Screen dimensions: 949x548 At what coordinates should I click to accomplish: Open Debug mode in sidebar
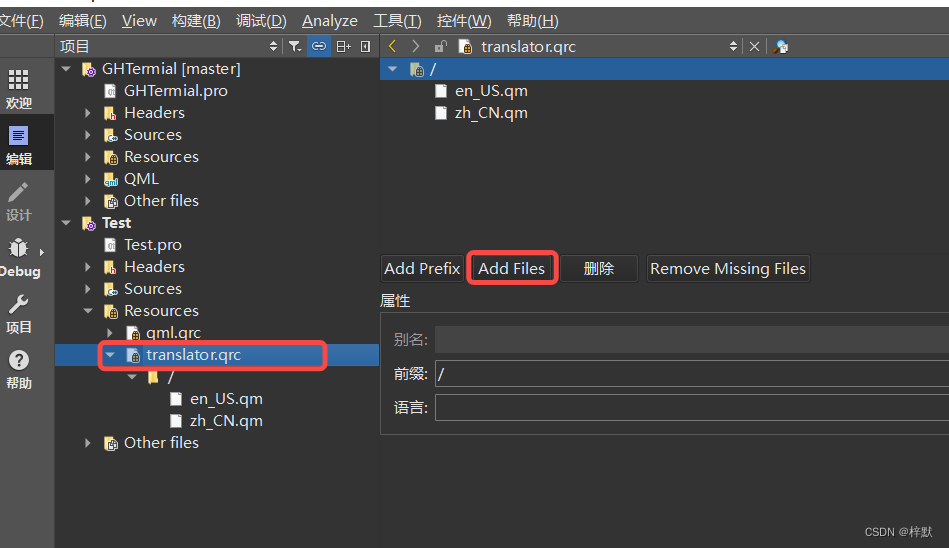[19, 257]
